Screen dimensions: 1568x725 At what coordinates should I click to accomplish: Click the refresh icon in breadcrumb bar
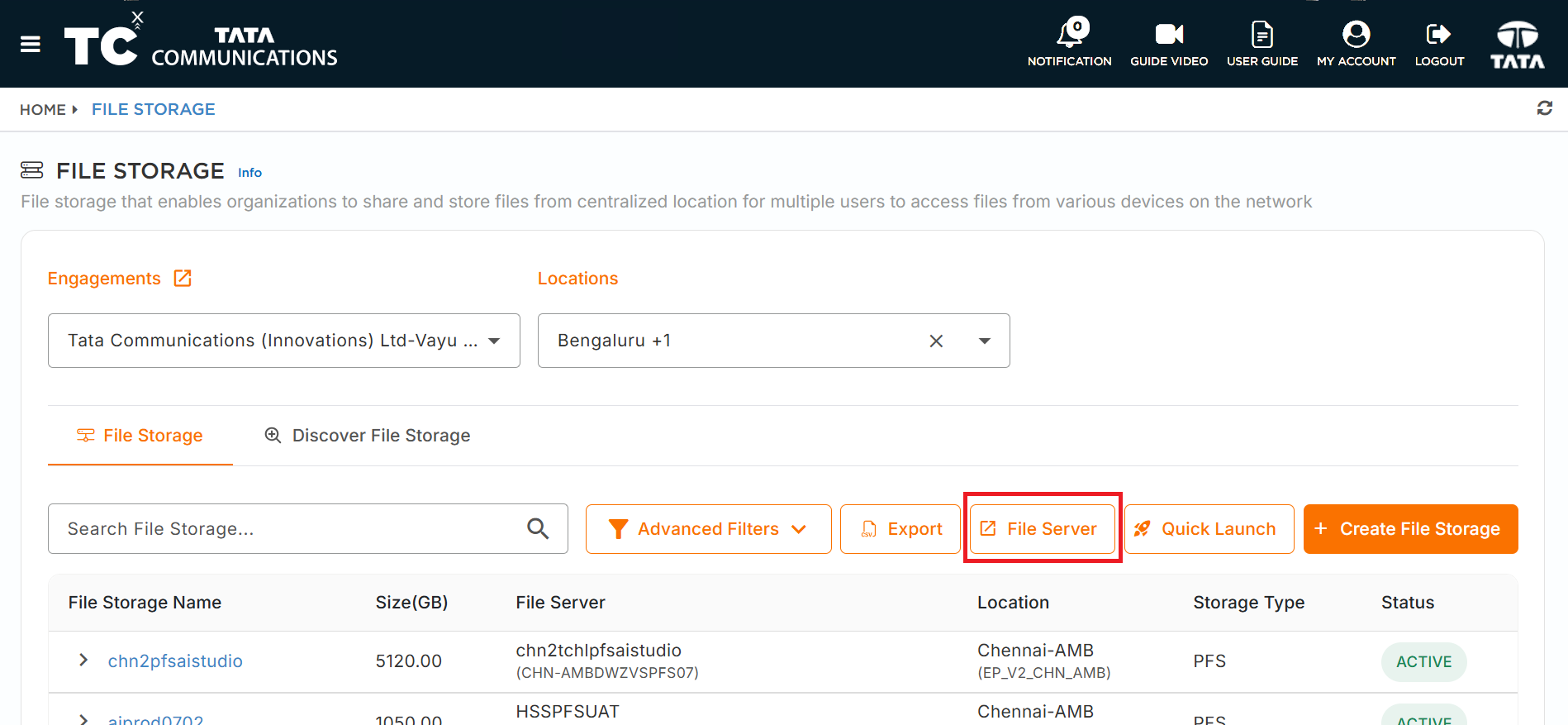(x=1544, y=108)
